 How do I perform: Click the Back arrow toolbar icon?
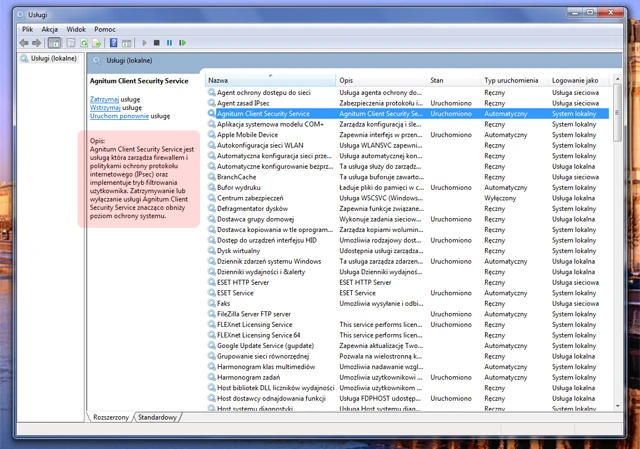click(x=24, y=43)
